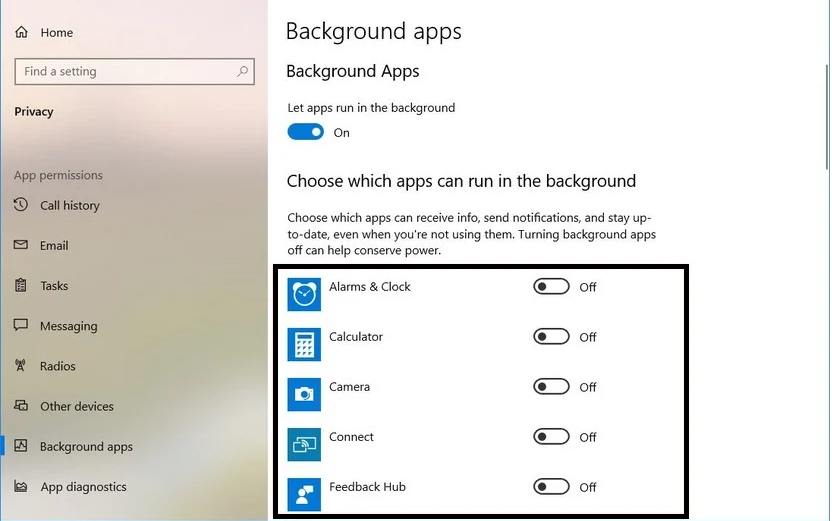
Task: Click the App permissions section label
Action: [x=58, y=175]
